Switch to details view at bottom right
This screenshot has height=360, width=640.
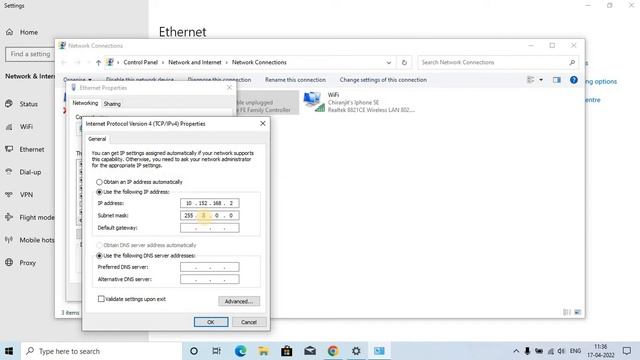[x=567, y=312]
